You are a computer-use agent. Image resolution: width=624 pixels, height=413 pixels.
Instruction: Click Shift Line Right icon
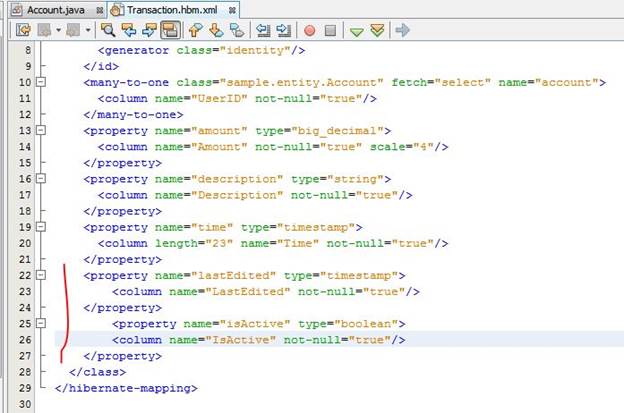(x=284, y=30)
